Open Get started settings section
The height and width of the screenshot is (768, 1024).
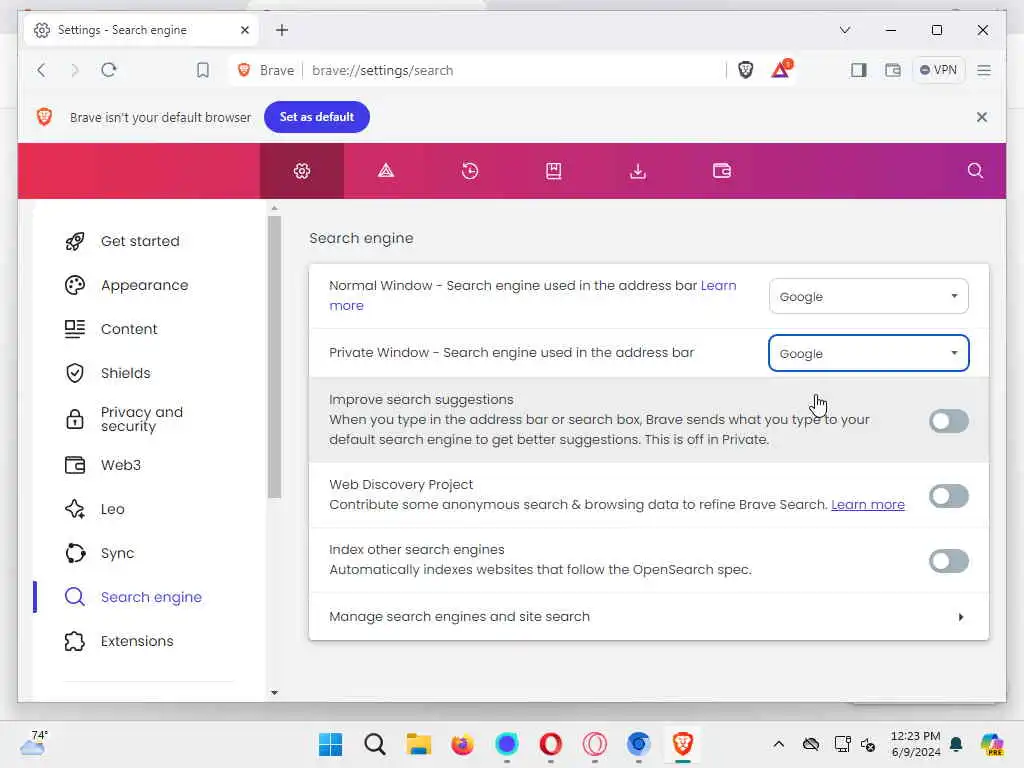[x=140, y=241]
